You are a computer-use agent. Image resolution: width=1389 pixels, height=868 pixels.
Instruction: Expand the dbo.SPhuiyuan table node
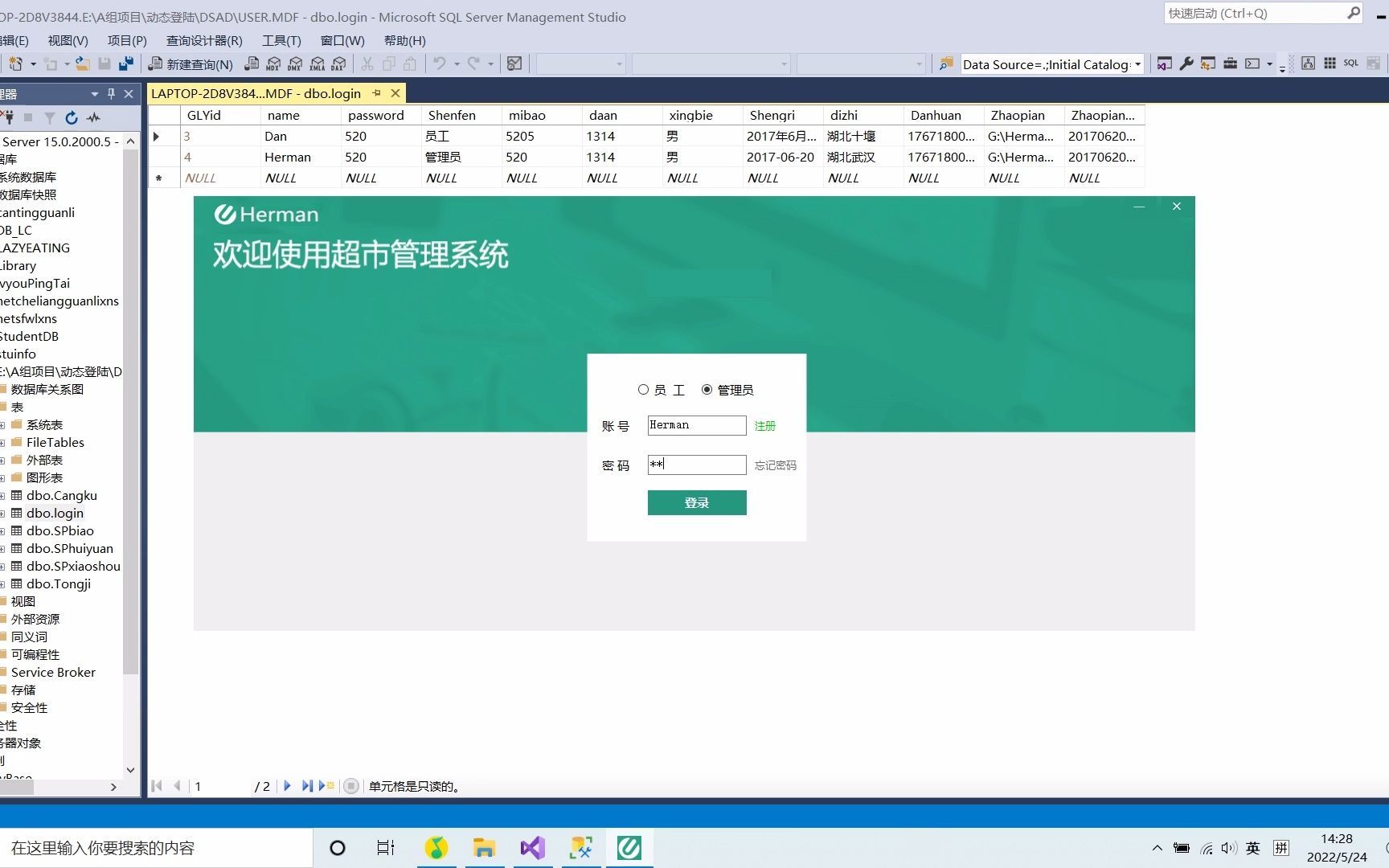coord(5,548)
